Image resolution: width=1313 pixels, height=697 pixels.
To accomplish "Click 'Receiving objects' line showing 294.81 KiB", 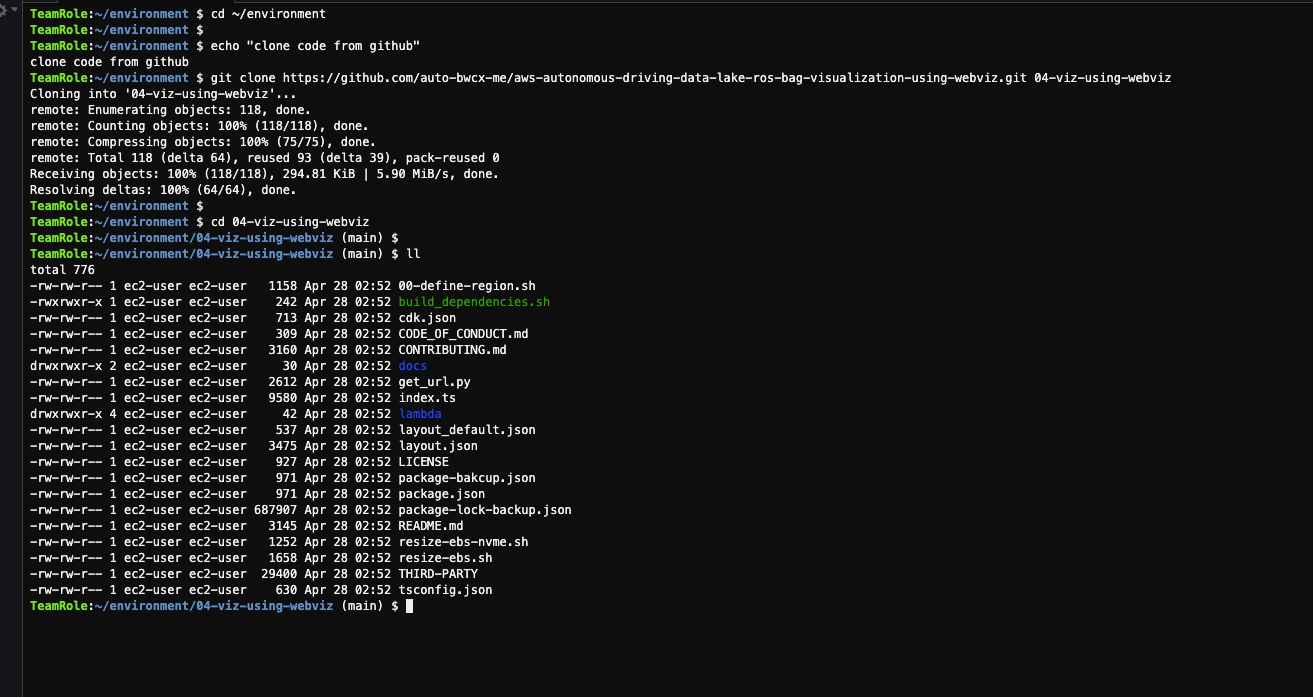I will pos(264,174).
